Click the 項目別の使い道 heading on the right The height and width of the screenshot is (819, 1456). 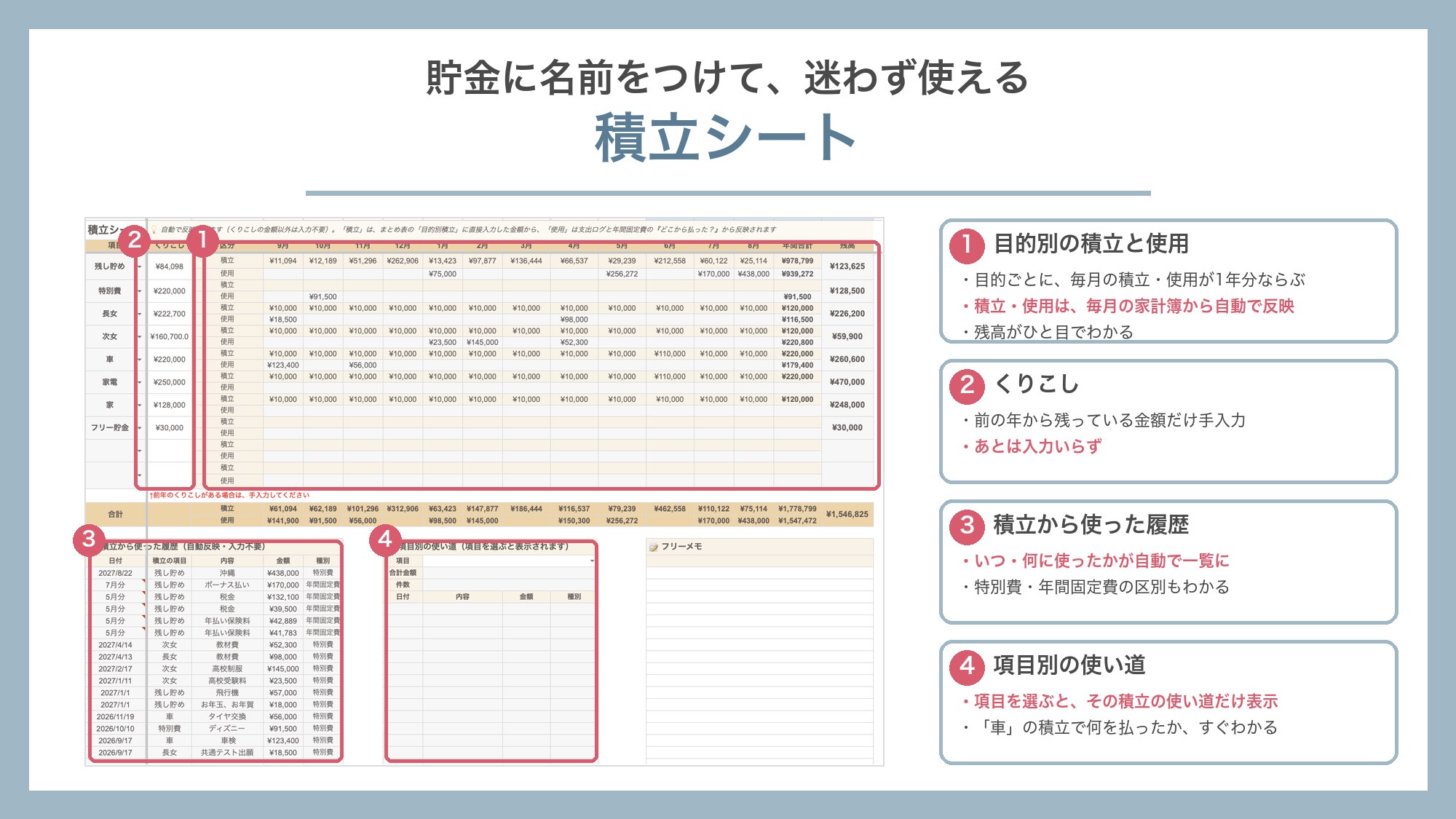[1069, 665]
